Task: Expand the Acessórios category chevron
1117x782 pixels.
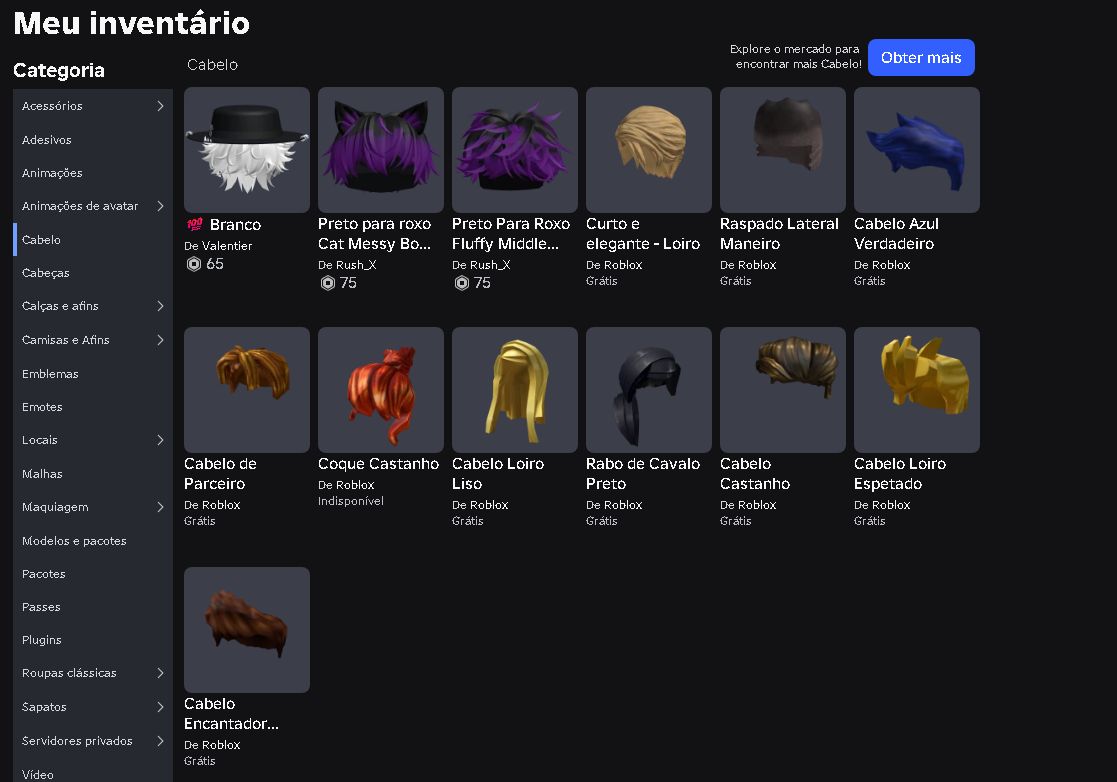Action: (x=160, y=106)
